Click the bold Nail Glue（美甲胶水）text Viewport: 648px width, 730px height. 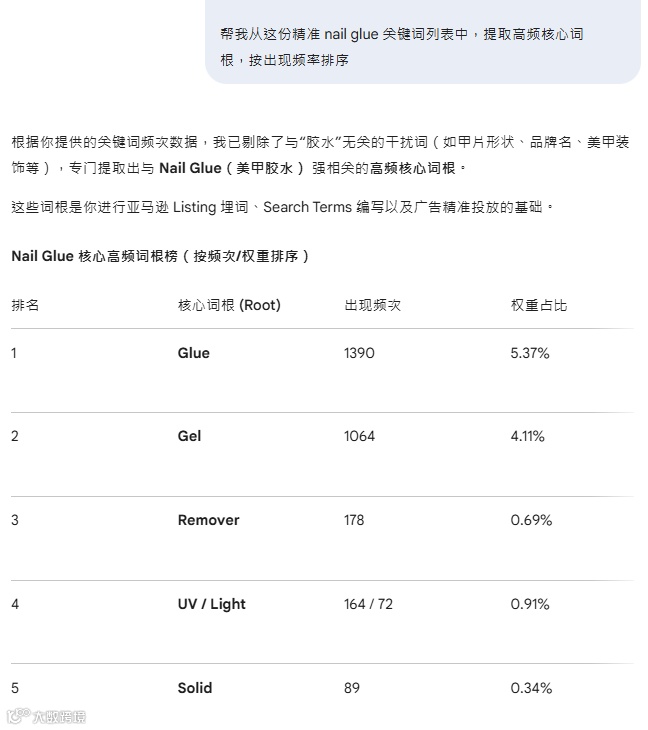(231, 168)
